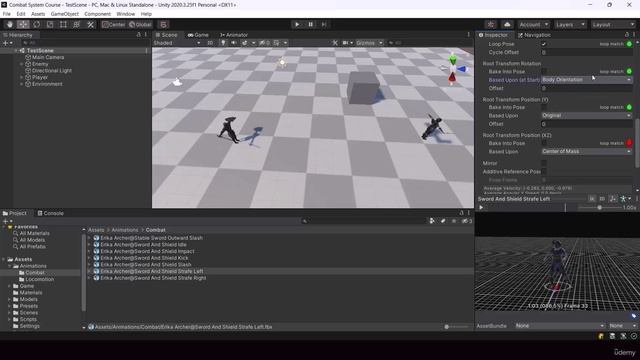Open the Layout dropdown
Viewport: 640px width, 360px height.
613,24
